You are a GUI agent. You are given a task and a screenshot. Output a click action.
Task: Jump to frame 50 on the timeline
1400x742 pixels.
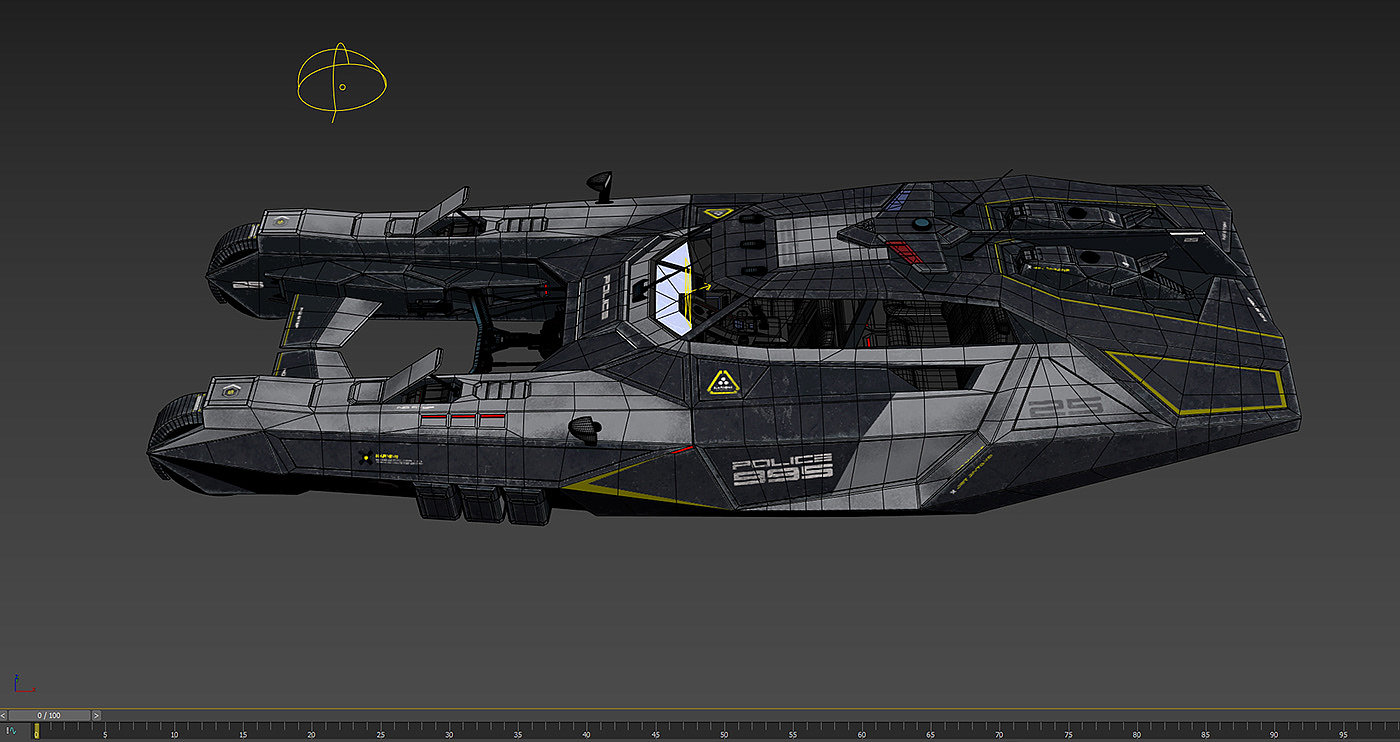coord(724,731)
